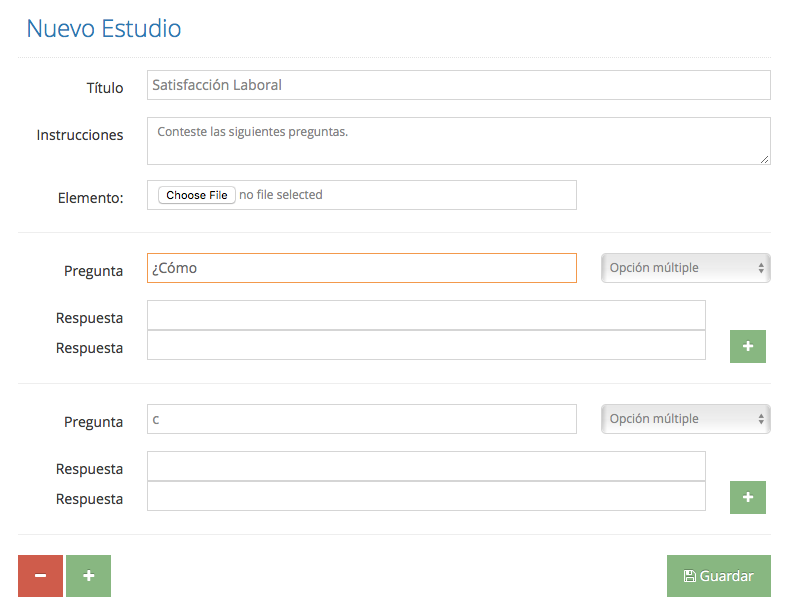Click second Respuesta field of first question
Image resolution: width=787 pixels, height=613 pixels.
426,345
